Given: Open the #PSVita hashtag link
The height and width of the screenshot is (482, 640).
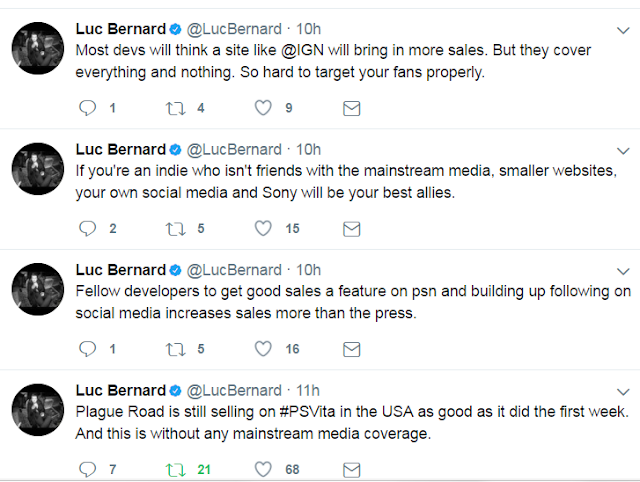Looking at the screenshot, I should [307, 411].
